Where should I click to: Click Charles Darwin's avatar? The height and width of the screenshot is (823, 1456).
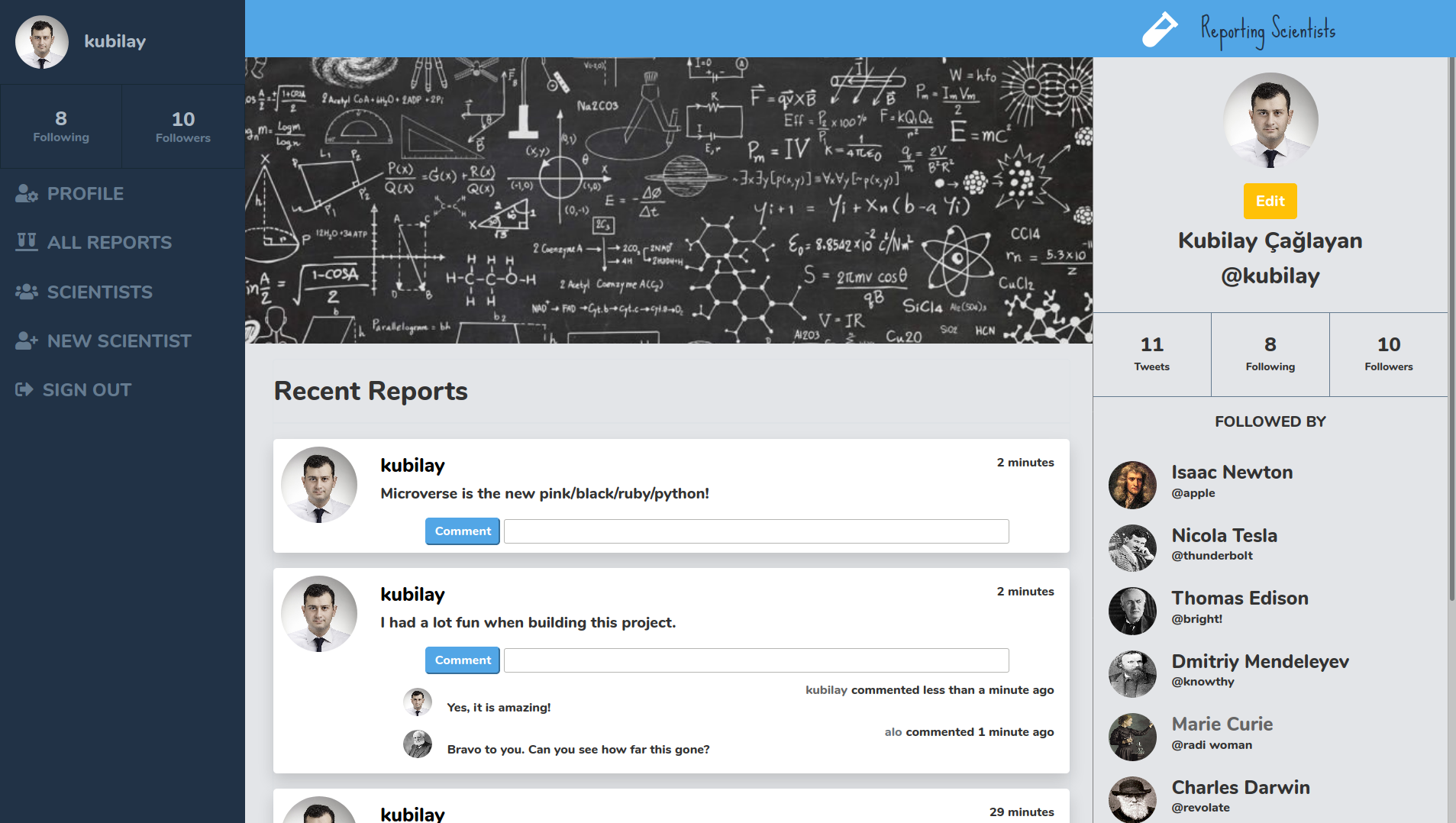click(1132, 799)
